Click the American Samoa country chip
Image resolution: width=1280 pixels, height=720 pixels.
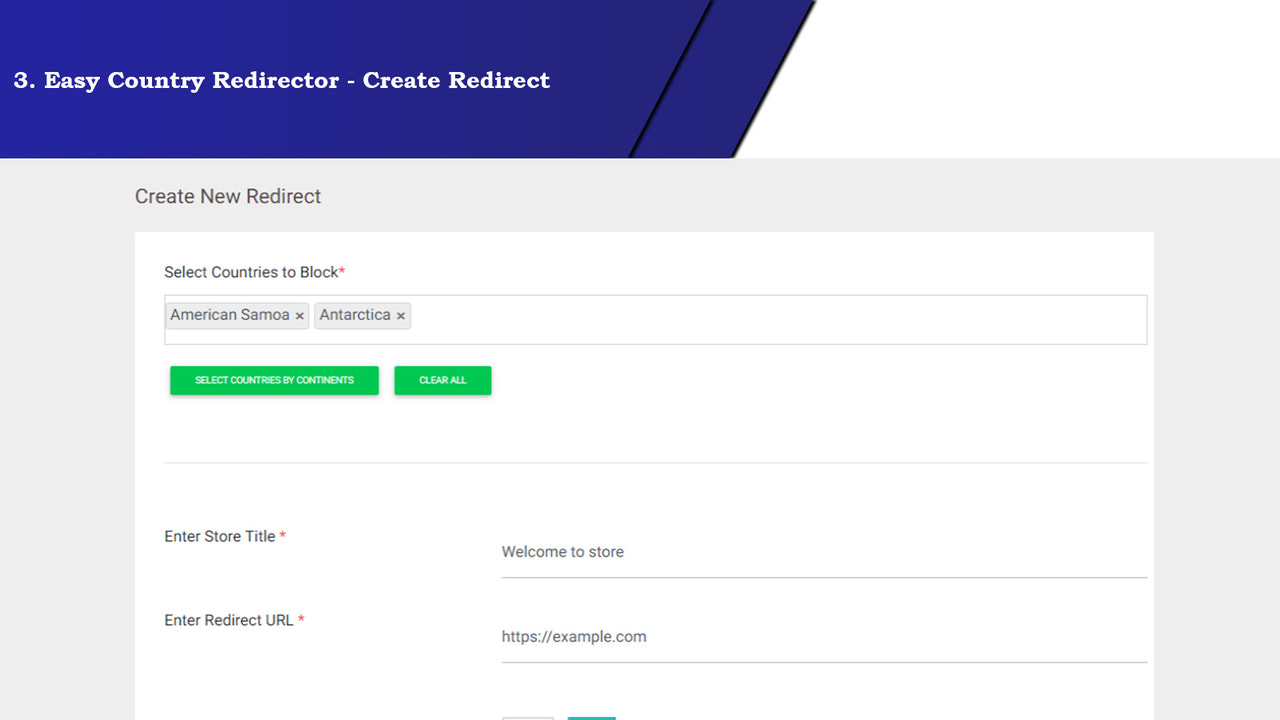[228, 315]
